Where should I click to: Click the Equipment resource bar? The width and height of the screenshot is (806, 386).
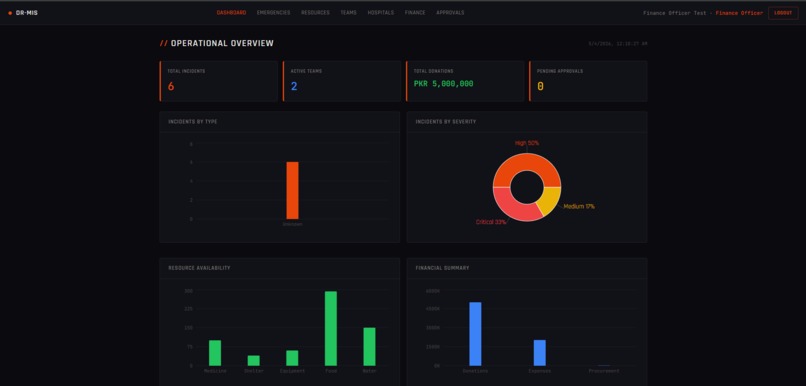pos(292,358)
